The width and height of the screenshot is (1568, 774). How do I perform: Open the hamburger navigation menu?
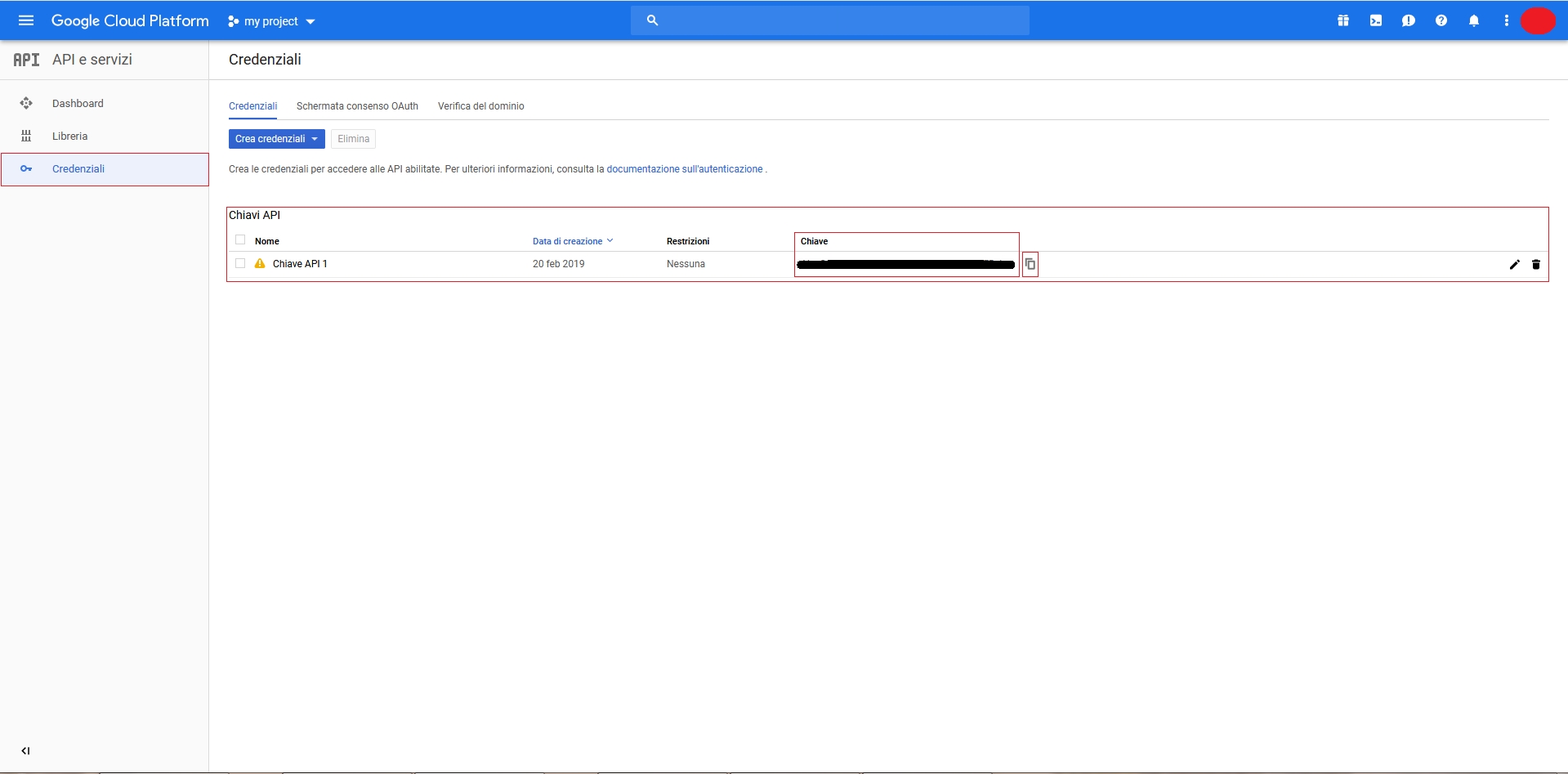(26, 20)
